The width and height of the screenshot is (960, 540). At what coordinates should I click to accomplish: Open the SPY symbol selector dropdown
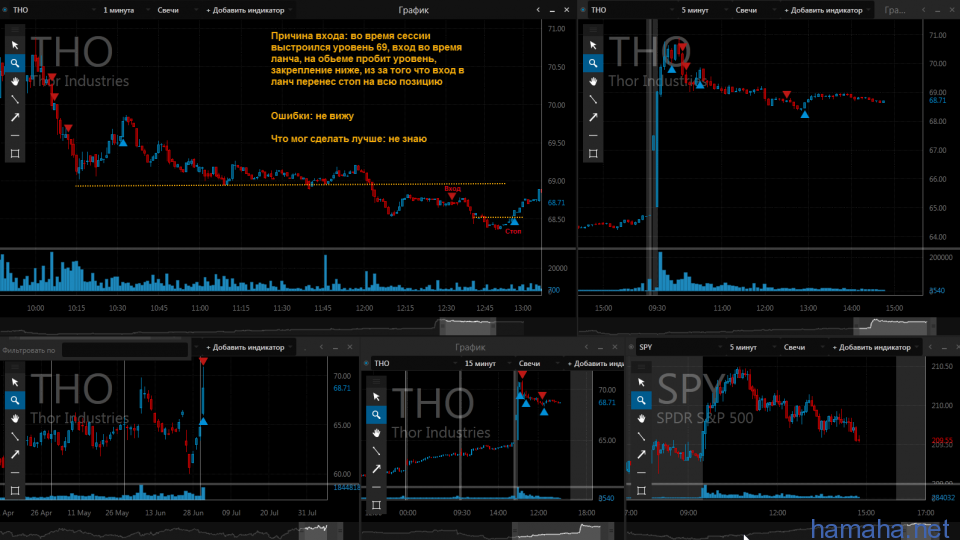[680, 348]
